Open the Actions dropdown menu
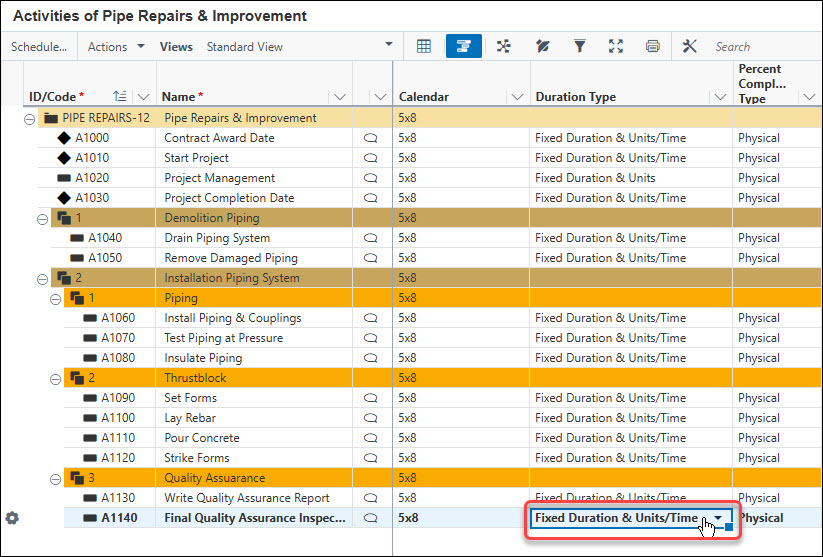This screenshot has height=557, width=823. click(x=116, y=46)
